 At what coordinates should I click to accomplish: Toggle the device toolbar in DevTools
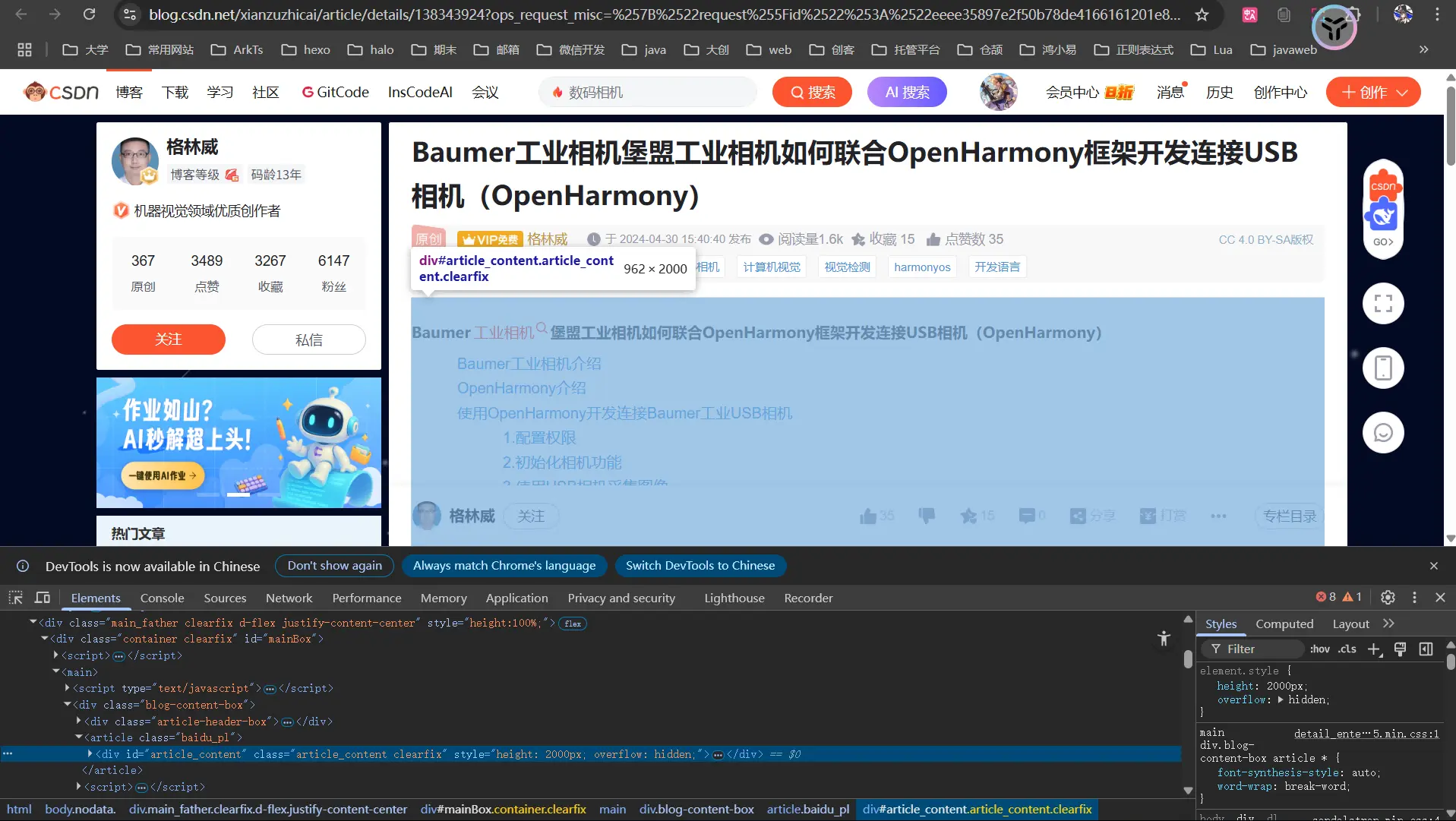tap(43, 598)
